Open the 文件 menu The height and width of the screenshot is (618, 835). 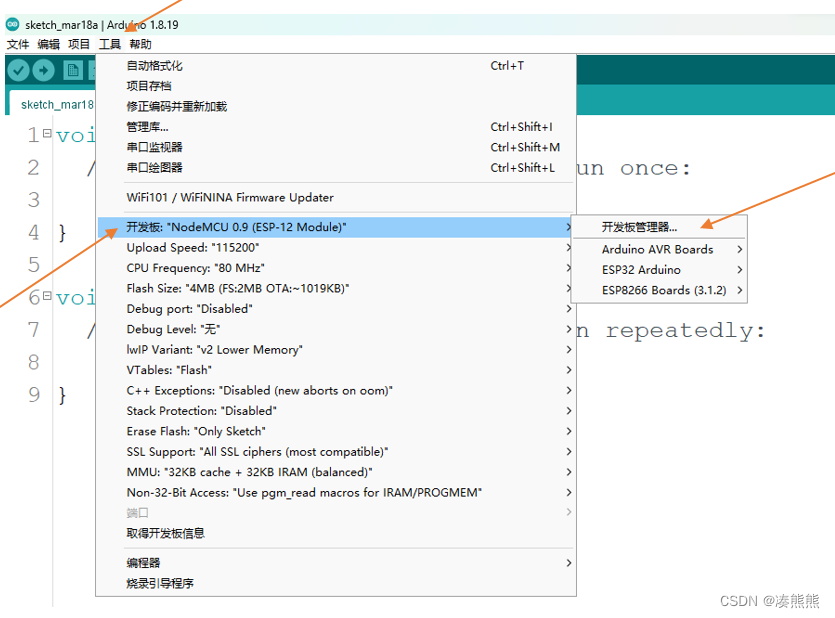pyautogui.click(x=18, y=44)
